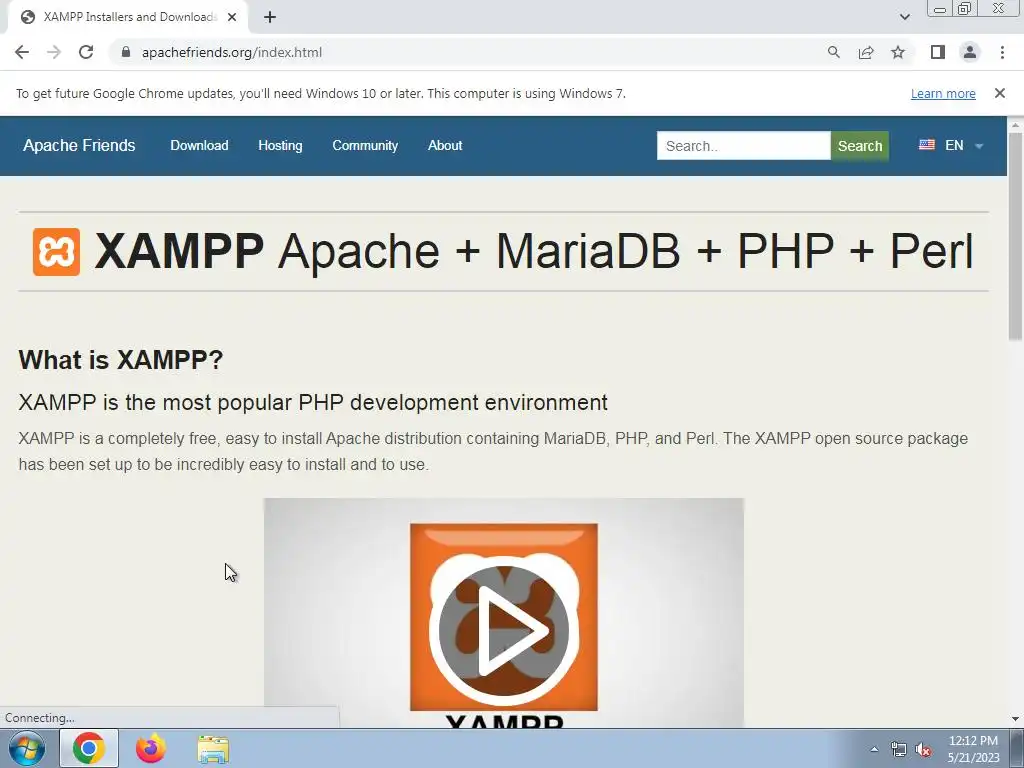Open the Learn more link
Screen dimensions: 1024x768
point(943,93)
